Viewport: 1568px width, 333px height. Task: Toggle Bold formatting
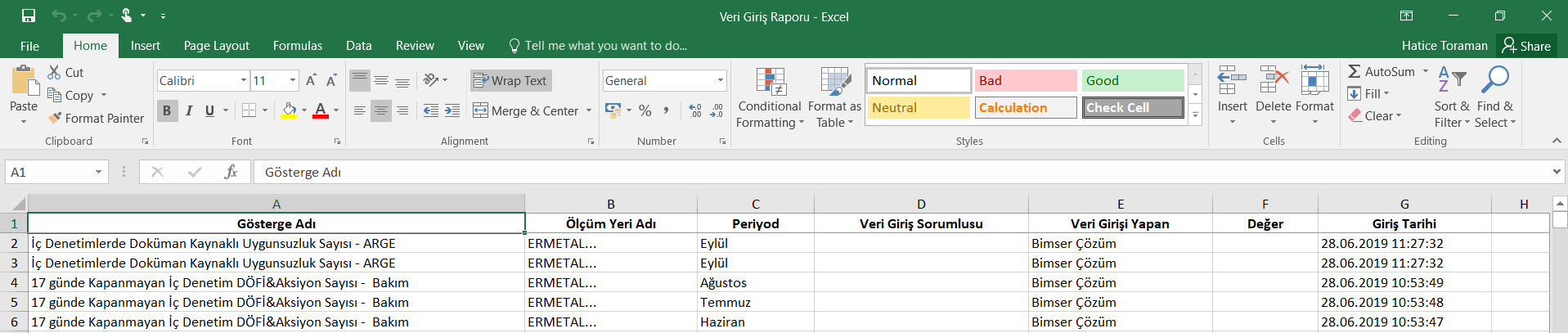(x=167, y=110)
